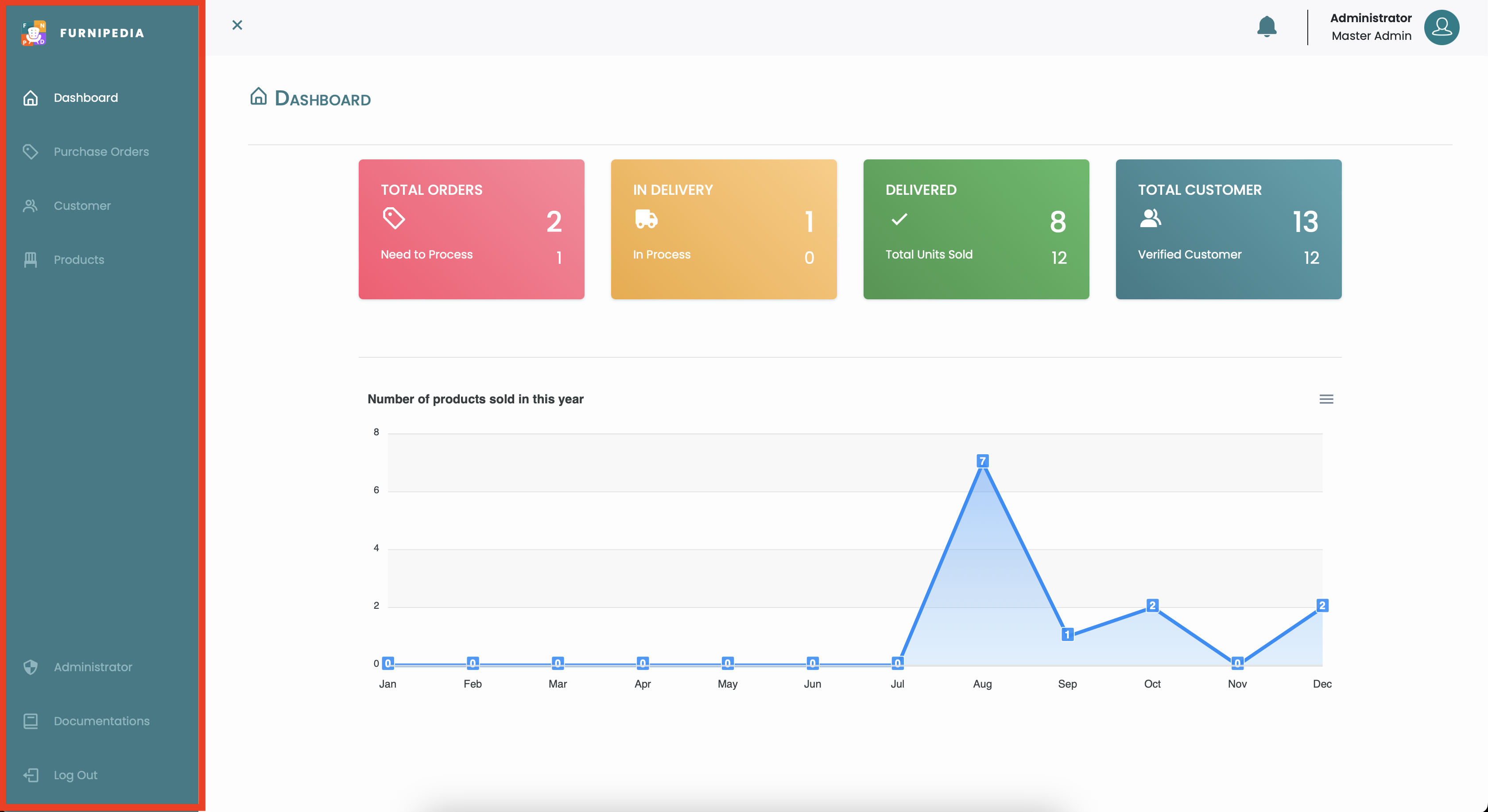Screen dimensions: 1488x812
Task: Click the Dashboard page heading
Action: tap(322, 99)
